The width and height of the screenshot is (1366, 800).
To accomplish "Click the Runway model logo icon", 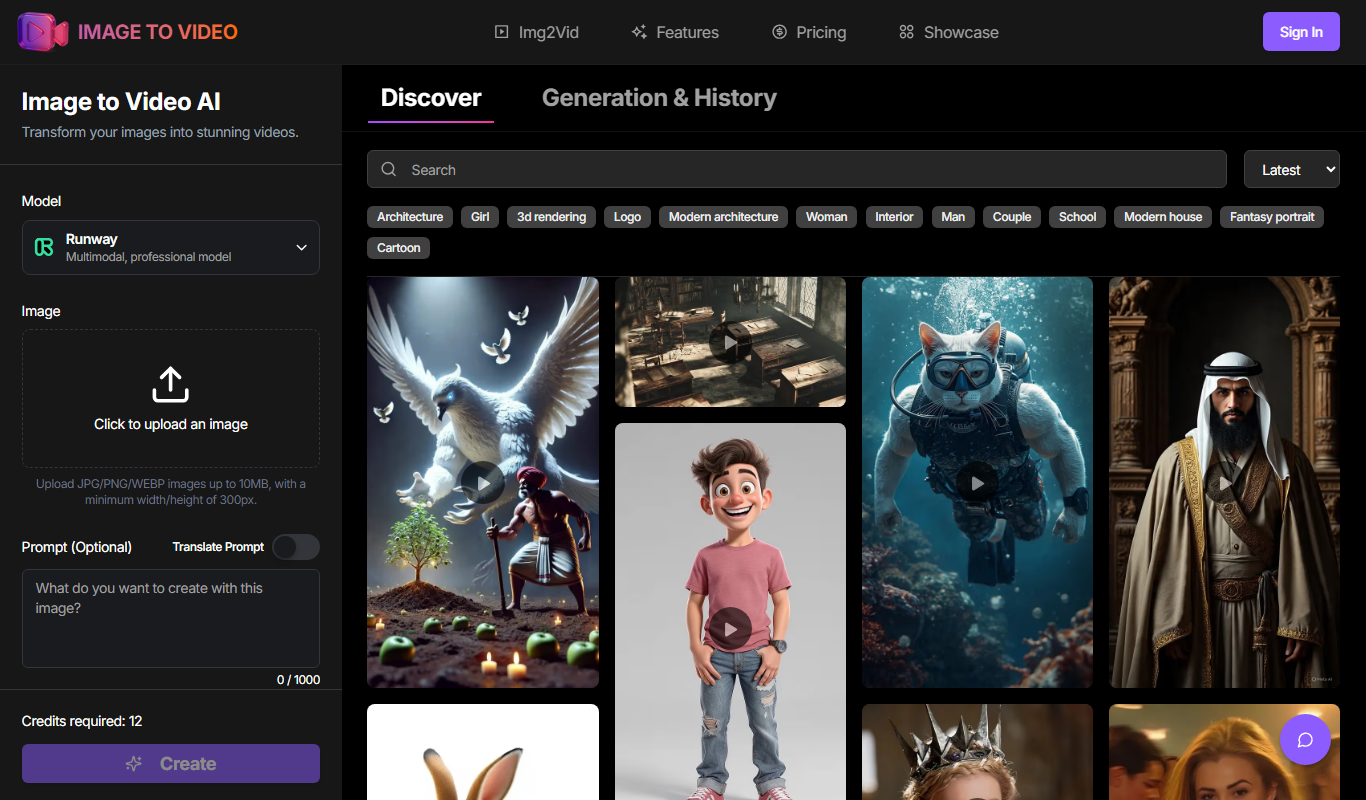I will [x=44, y=247].
